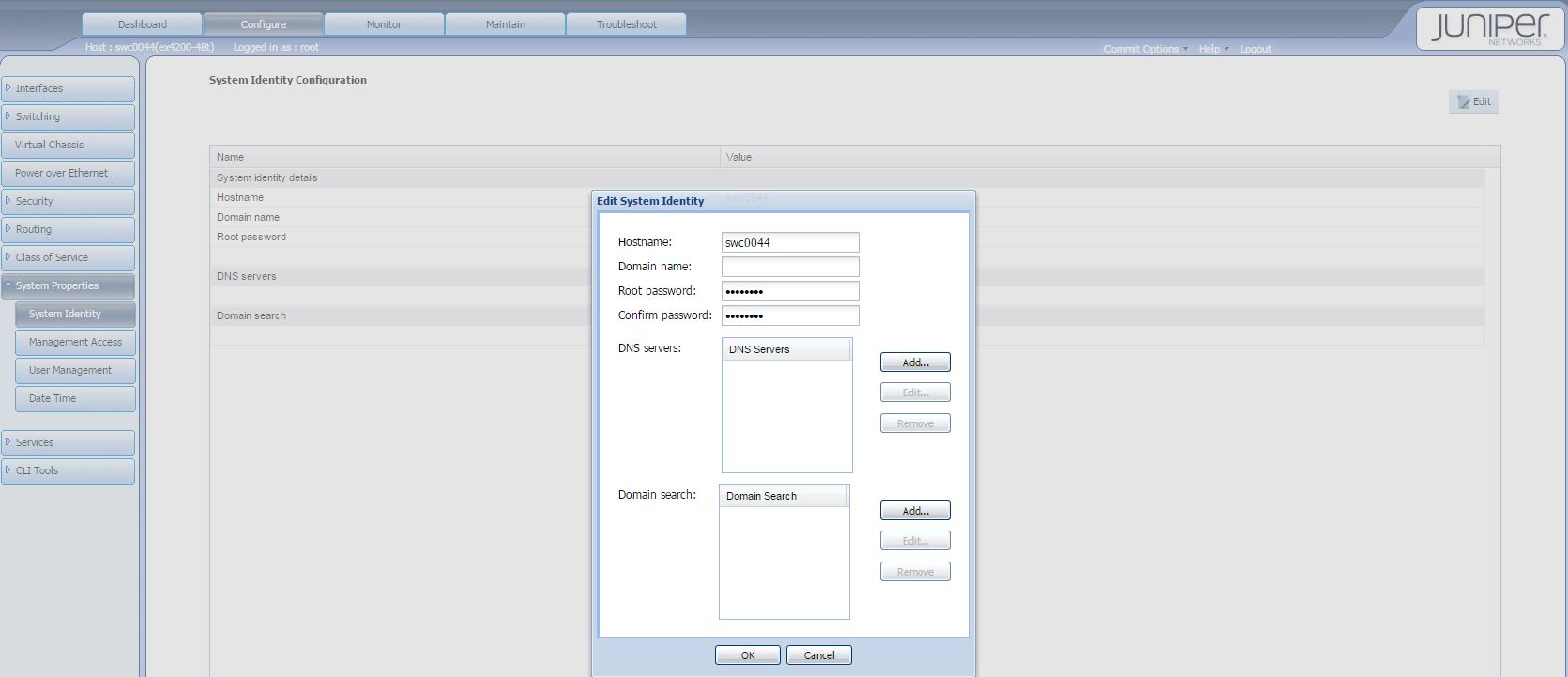Open the Help dropdown menu

[1212, 49]
